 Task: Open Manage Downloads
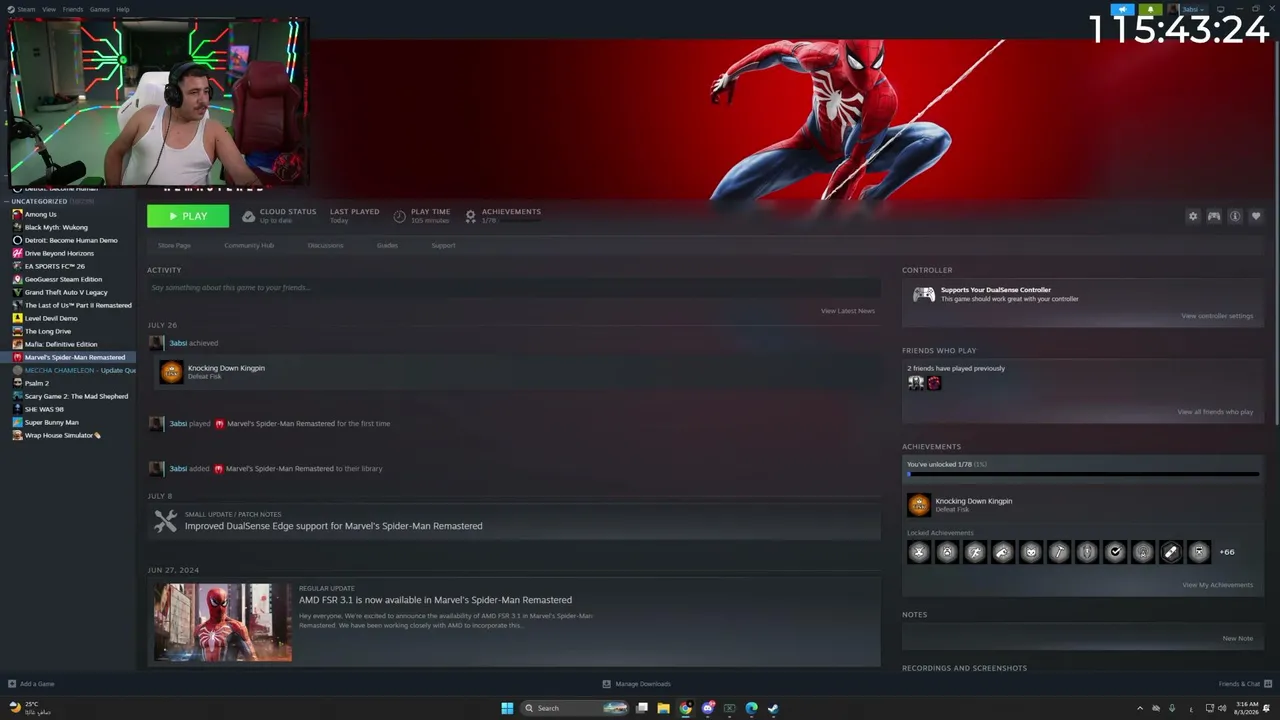[636, 684]
